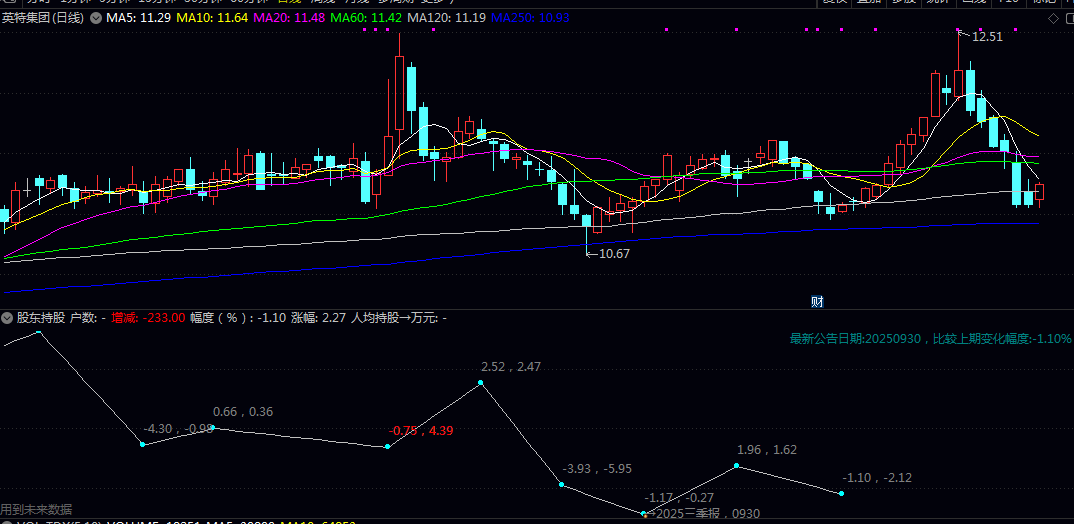Click the blue MA250 indicator label

pos(531,18)
